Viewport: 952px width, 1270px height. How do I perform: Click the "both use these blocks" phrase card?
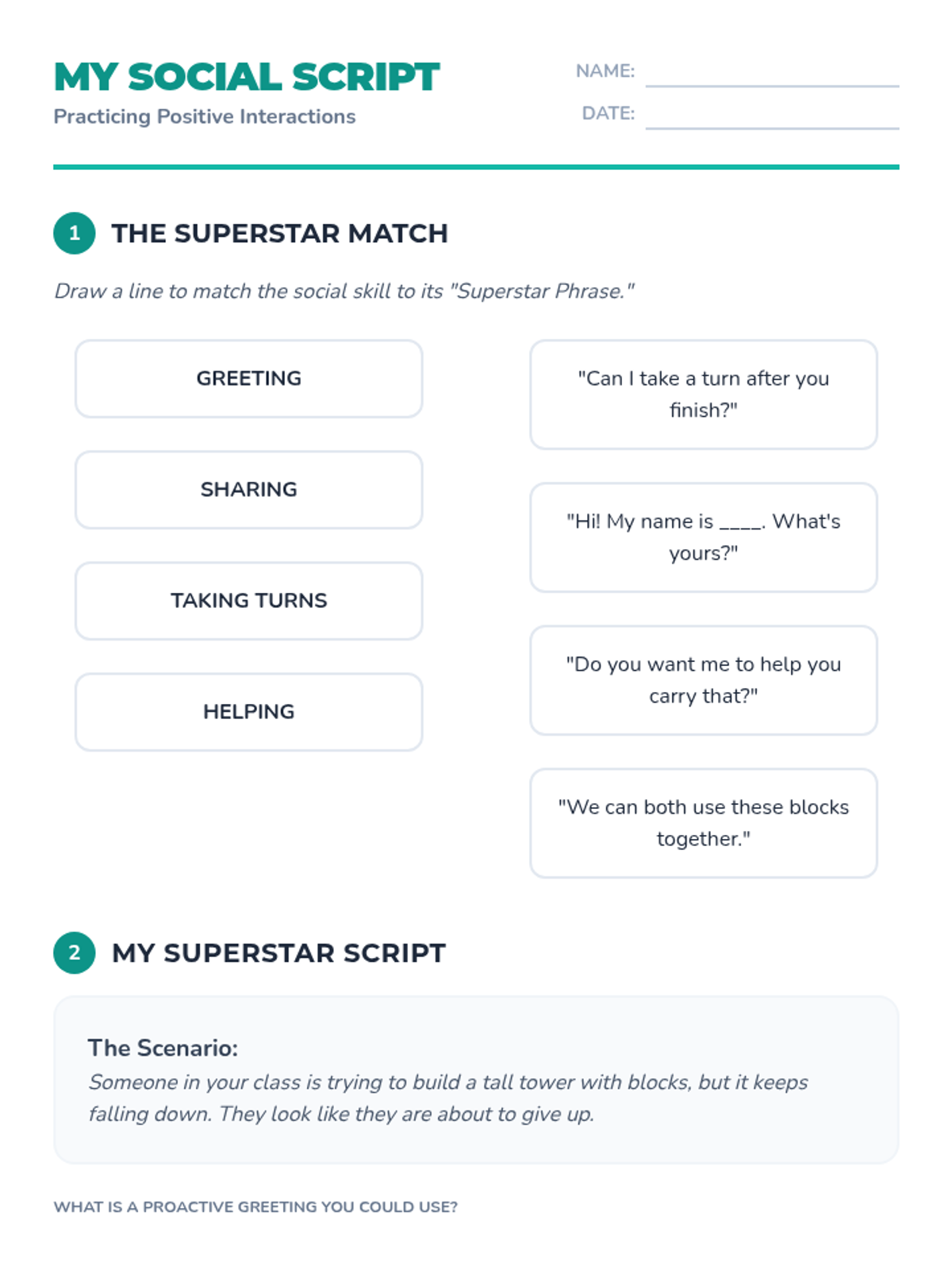click(704, 823)
